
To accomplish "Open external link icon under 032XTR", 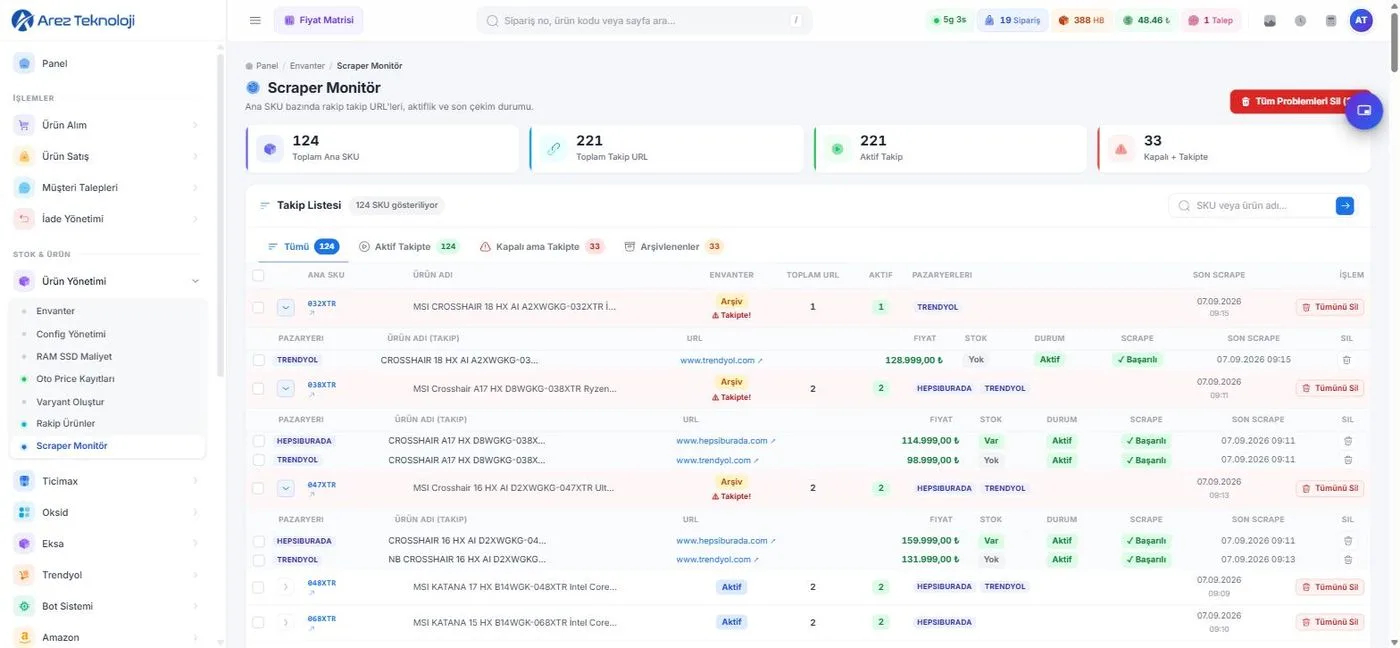I will 311,313.
